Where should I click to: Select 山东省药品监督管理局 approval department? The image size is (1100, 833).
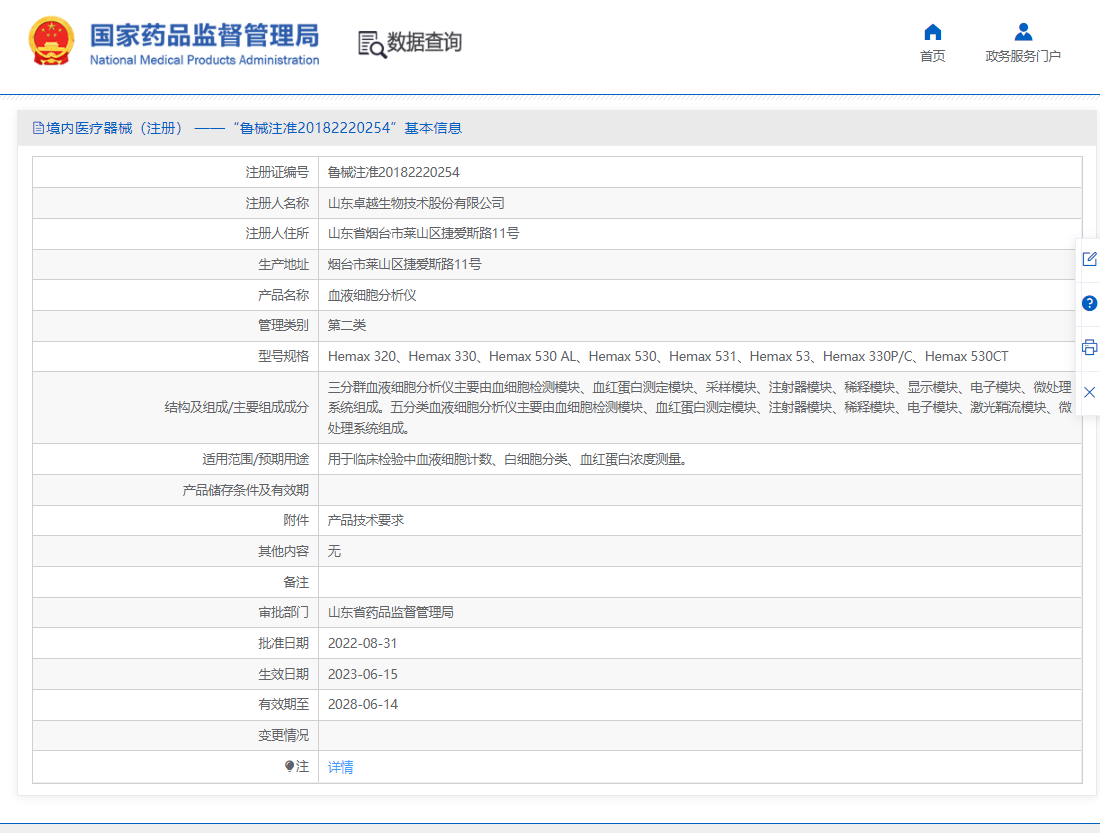click(x=391, y=612)
